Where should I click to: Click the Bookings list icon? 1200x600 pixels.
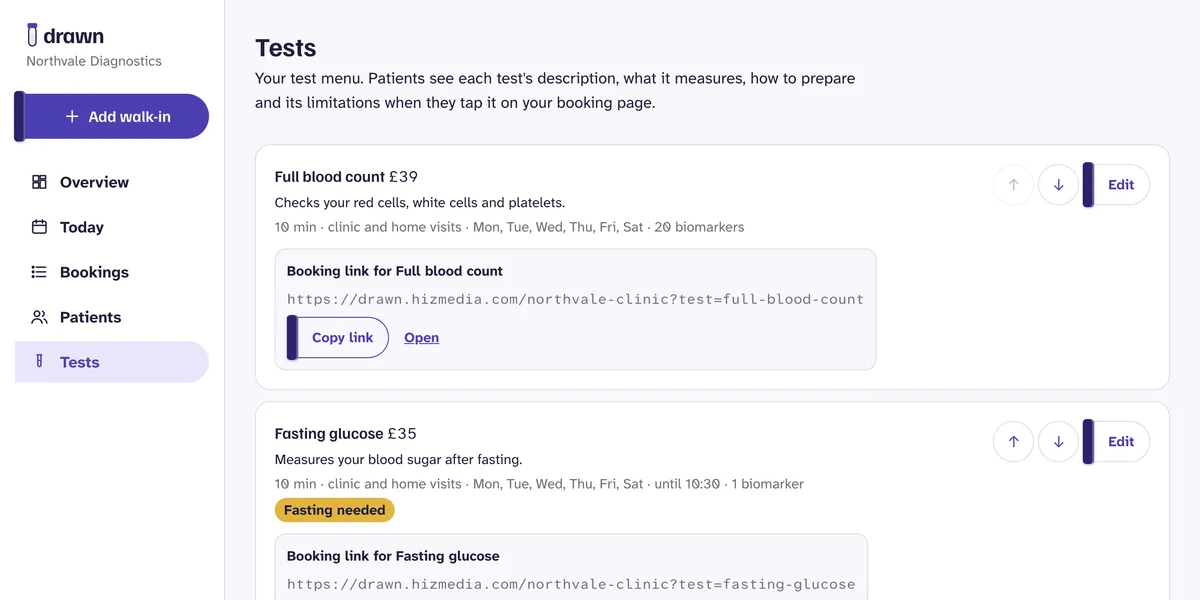tap(39, 272)
